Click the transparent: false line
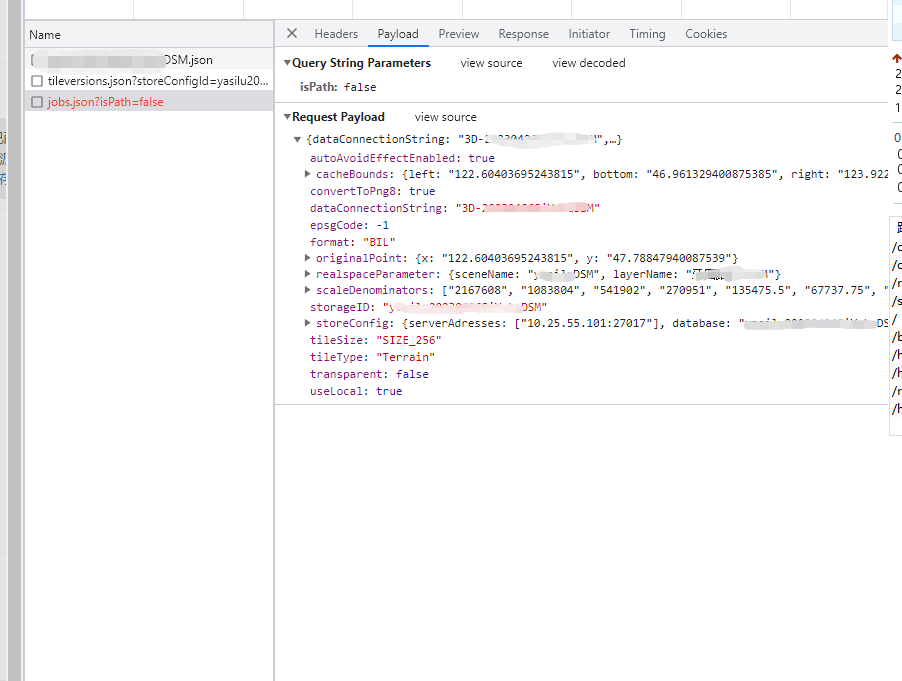 [x=369, y=374]
